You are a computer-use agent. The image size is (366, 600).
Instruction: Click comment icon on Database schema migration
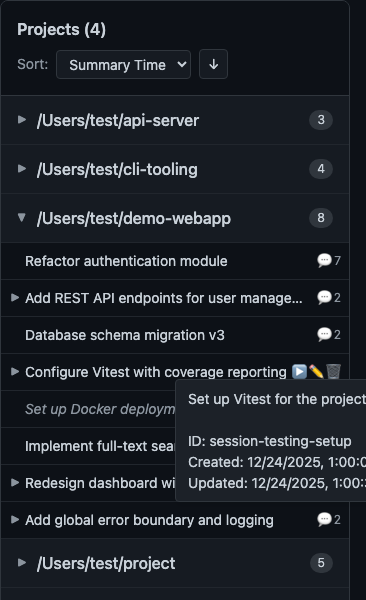pyautogui.click(x=324, y=334)
